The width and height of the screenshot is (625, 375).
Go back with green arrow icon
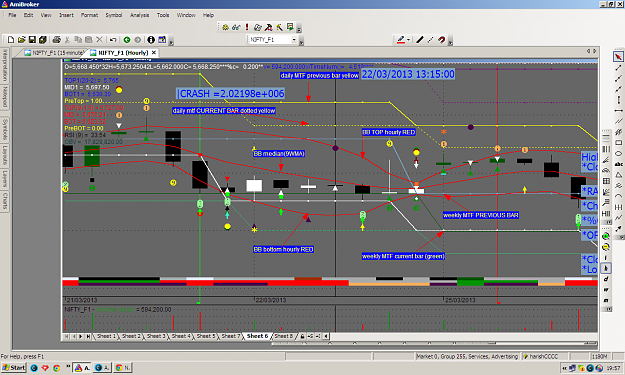pos(127,39)
